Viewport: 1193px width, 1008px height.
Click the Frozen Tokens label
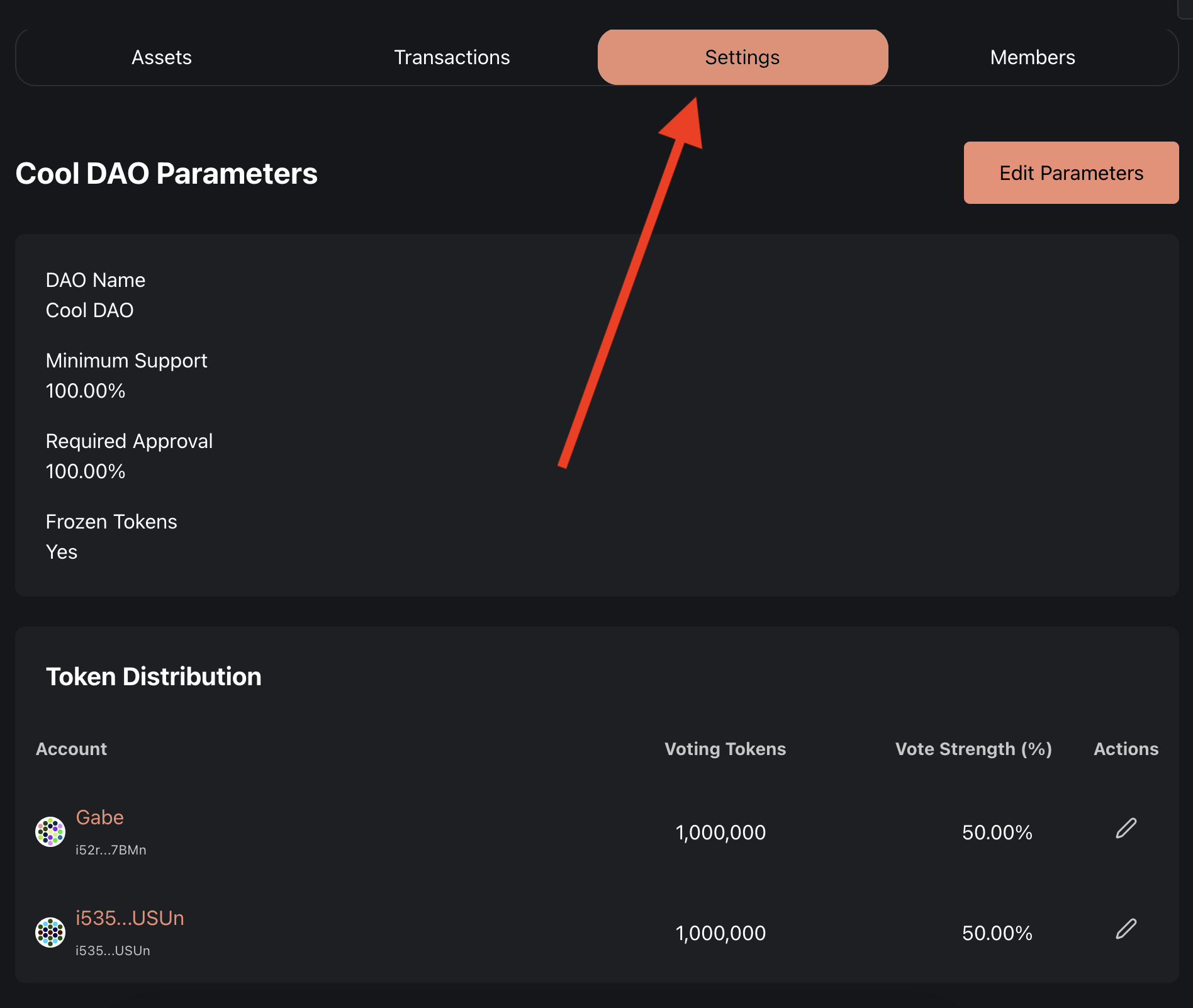tap(111, 522)
